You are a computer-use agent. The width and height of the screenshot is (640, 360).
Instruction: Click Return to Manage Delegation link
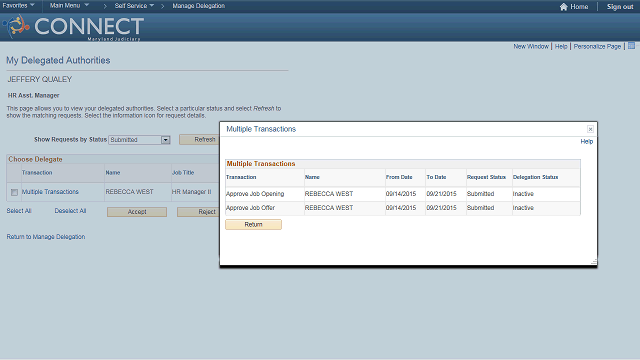(x=46, y=237)
